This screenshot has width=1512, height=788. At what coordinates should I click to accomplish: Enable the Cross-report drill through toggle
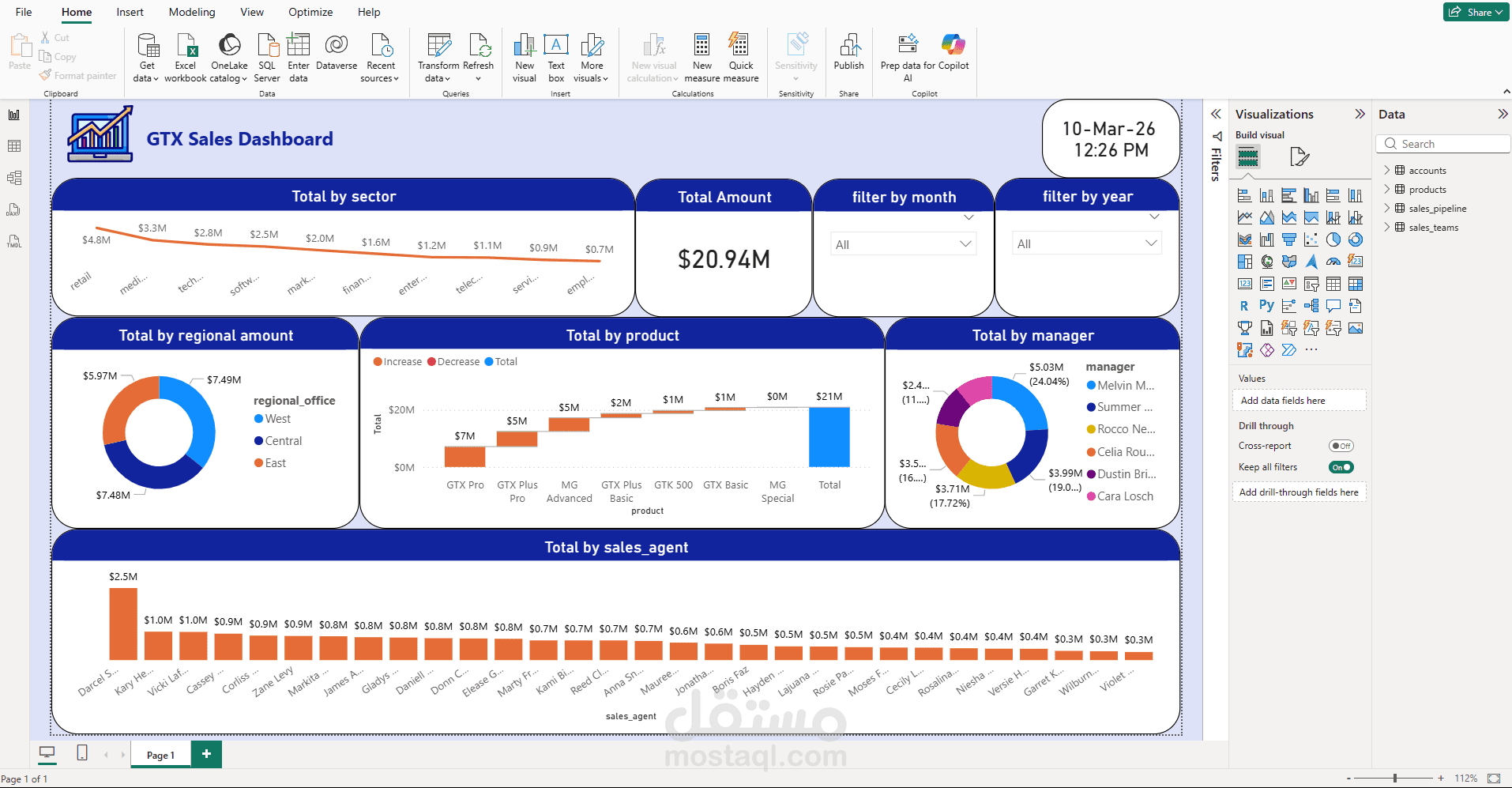click(1341, 446)
